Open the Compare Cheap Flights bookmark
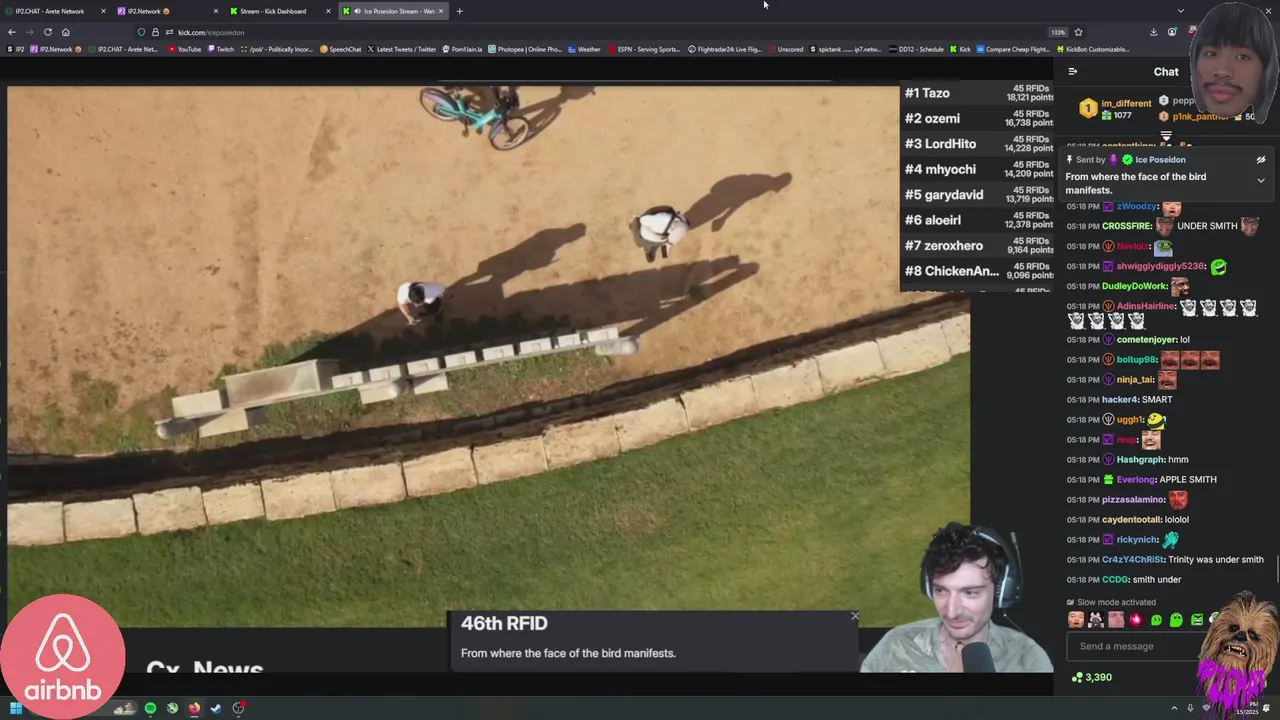Image resolution: width=1280 pixels, height=720 pixels. [1015, 49]
